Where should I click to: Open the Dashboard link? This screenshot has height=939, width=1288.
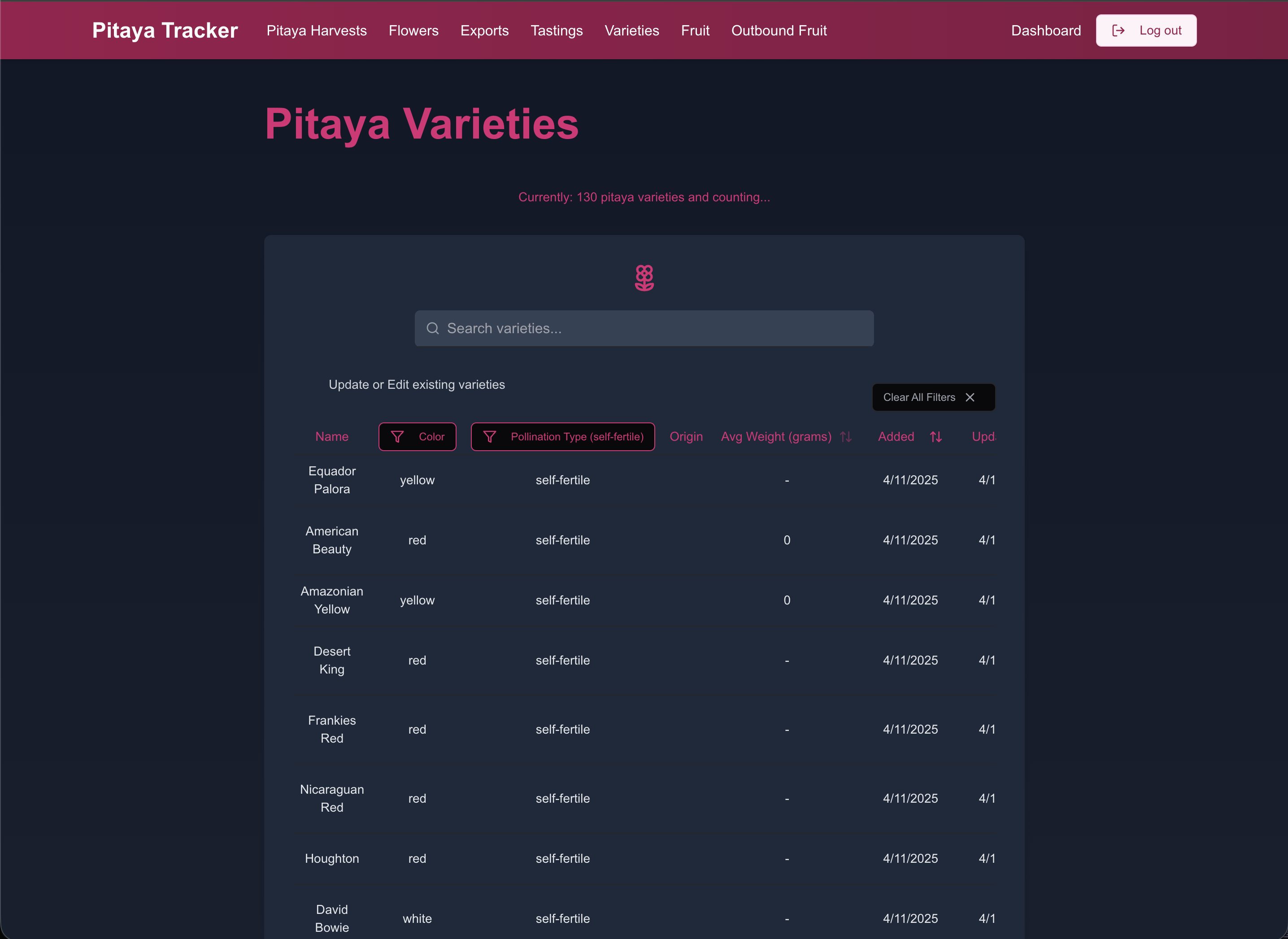(1046, 30)
